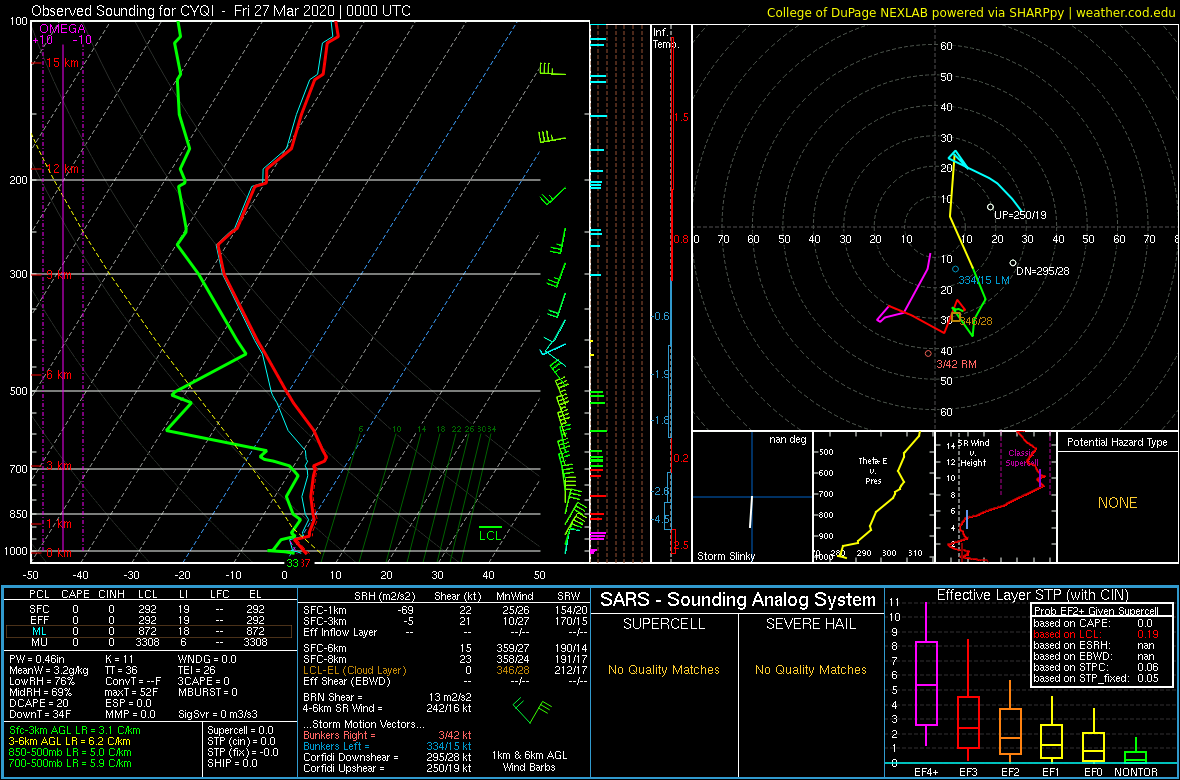The width and height of the screenshot is (1180, 780).
Task: Click the green LCL marker on skew-T
Action: (x=491, y=535)
